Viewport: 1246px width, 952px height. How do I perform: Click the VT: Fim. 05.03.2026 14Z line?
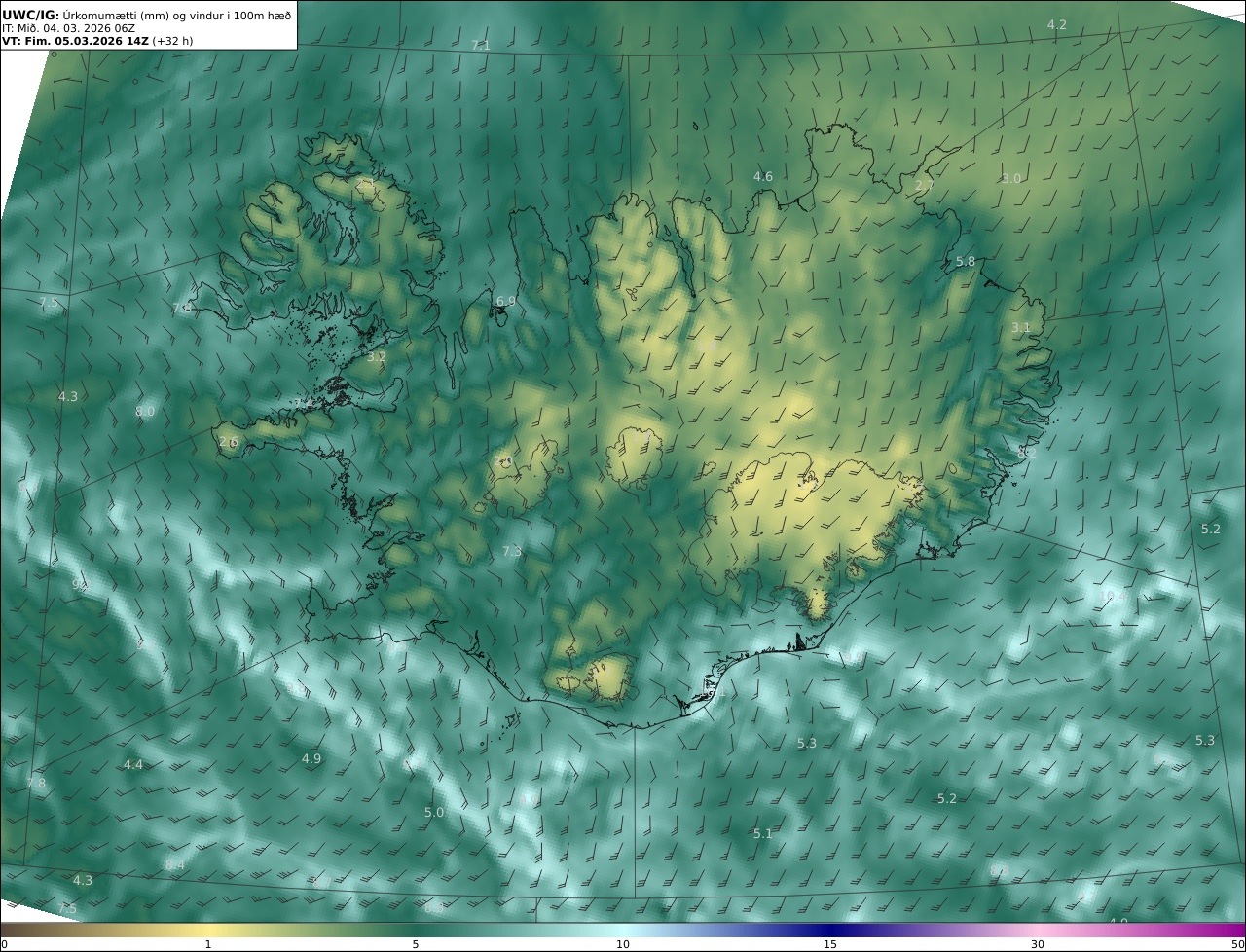click(75, 42)
